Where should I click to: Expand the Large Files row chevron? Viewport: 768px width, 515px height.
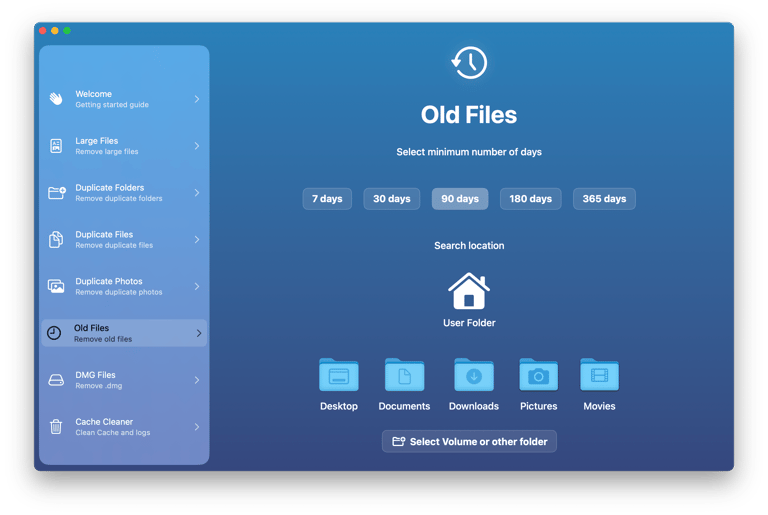[197, 146]
